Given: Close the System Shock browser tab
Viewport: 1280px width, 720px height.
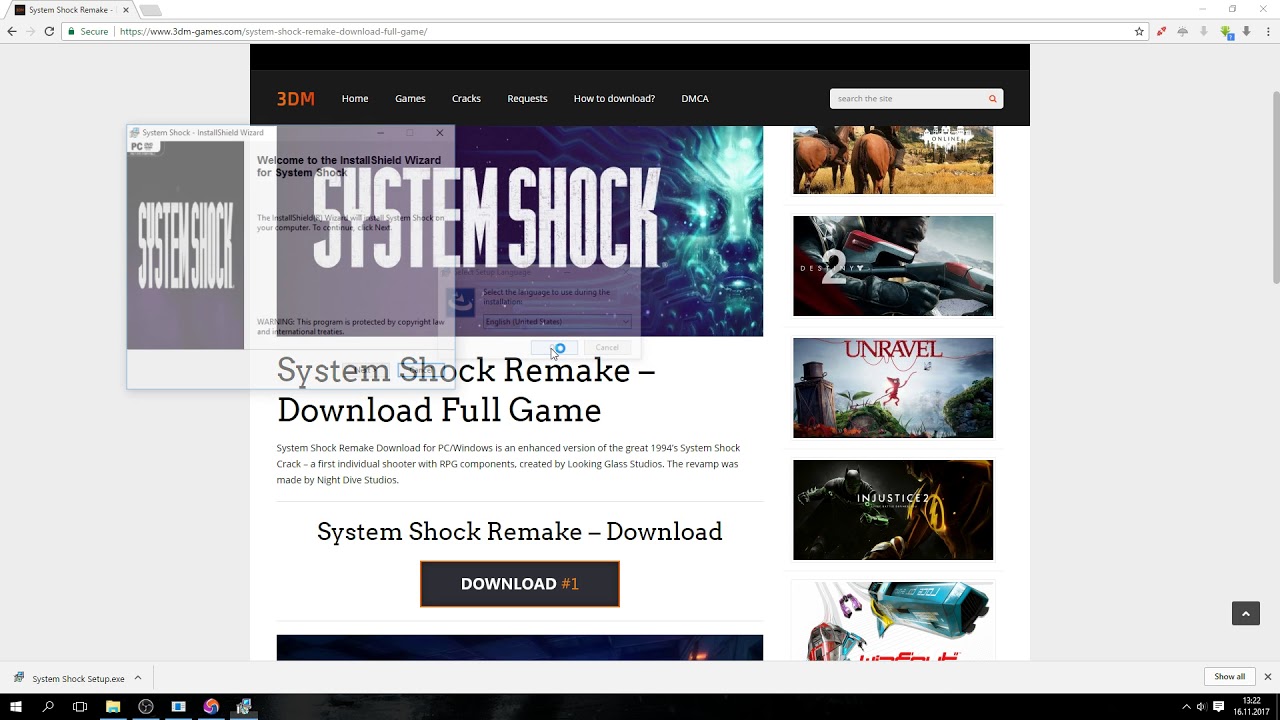Looking at the screenshot, I should 126,10.
